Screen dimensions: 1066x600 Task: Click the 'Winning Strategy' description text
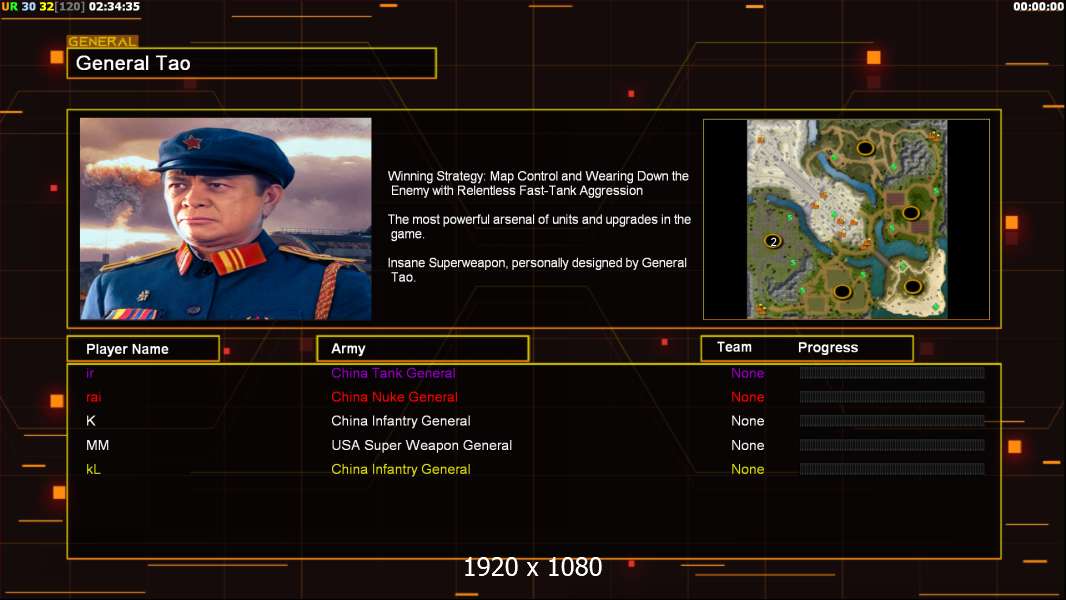click(x=538, y=183)
